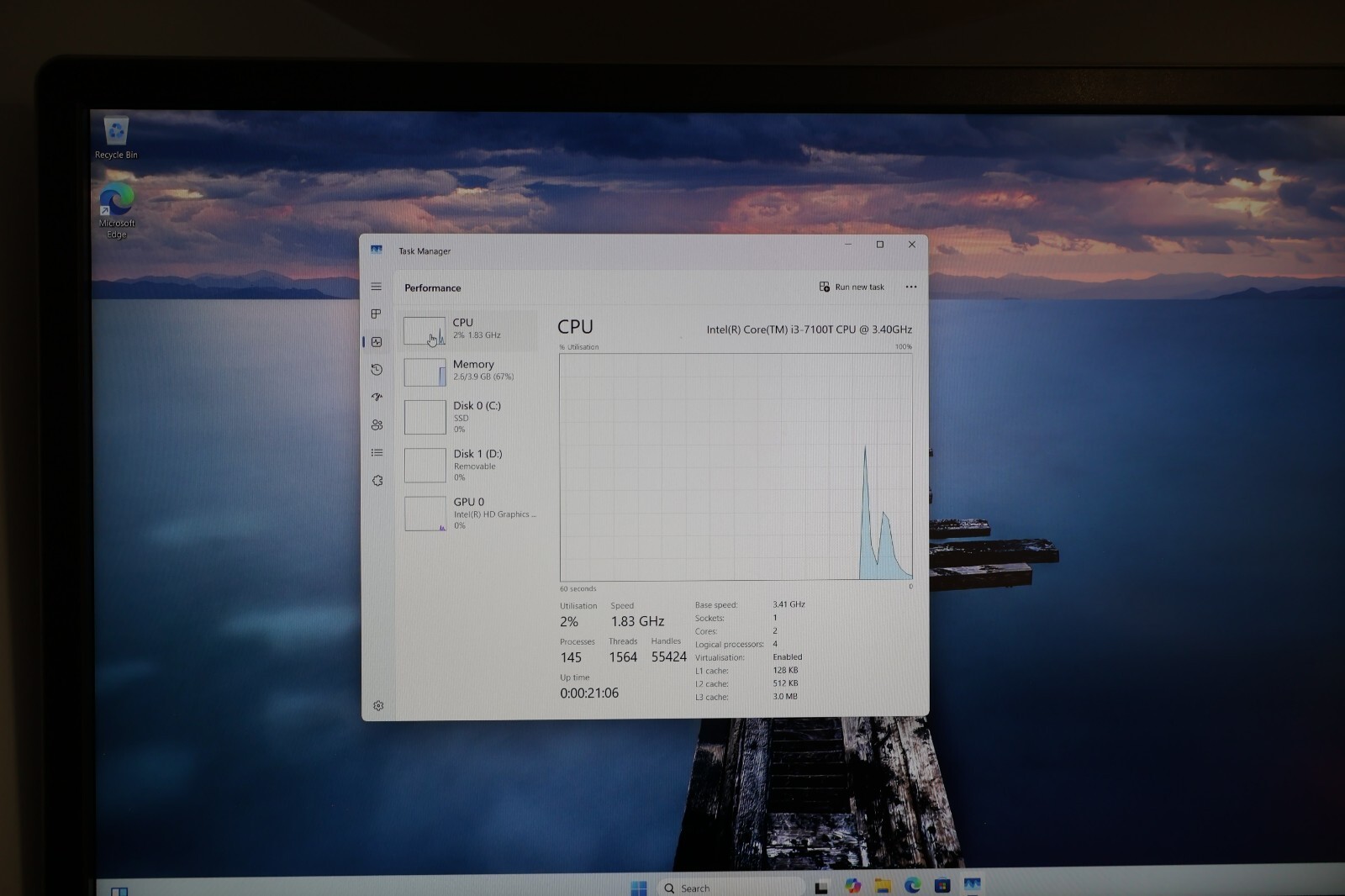The height and width of the screenshot is (896, 1345).
Task: Click the CPU mini graph thumbnail
Action: click(425, 330)
